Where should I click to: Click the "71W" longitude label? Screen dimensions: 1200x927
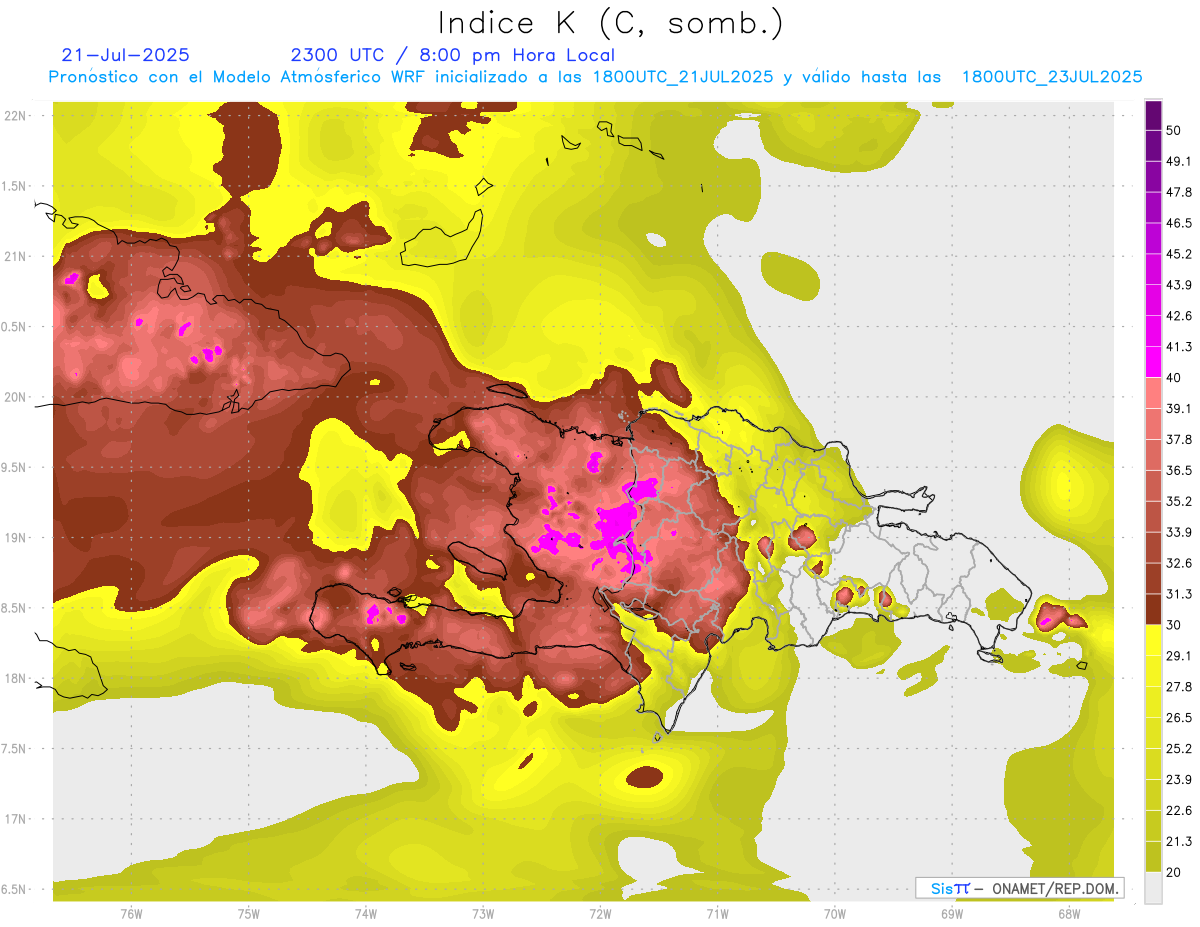click(717, 914)
